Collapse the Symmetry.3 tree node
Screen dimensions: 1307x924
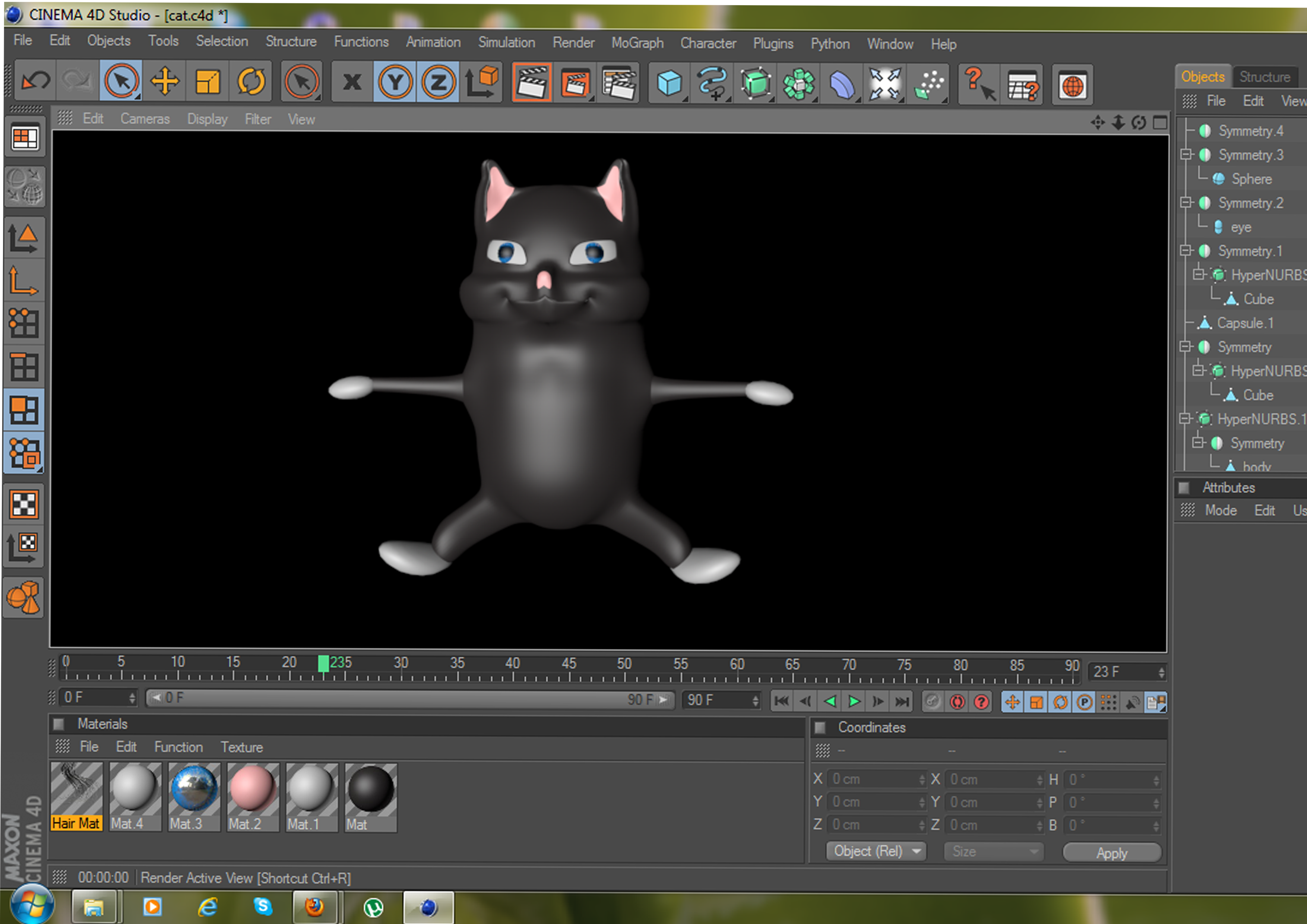pos(1186,155)
